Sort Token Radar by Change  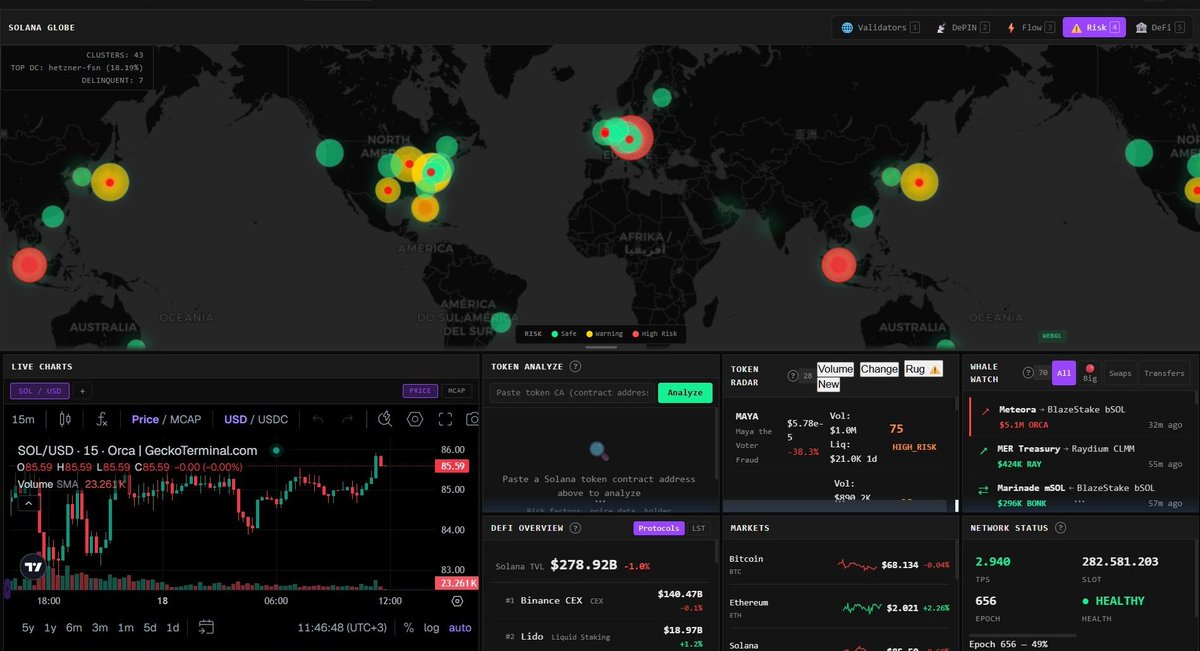pos(879,369)
